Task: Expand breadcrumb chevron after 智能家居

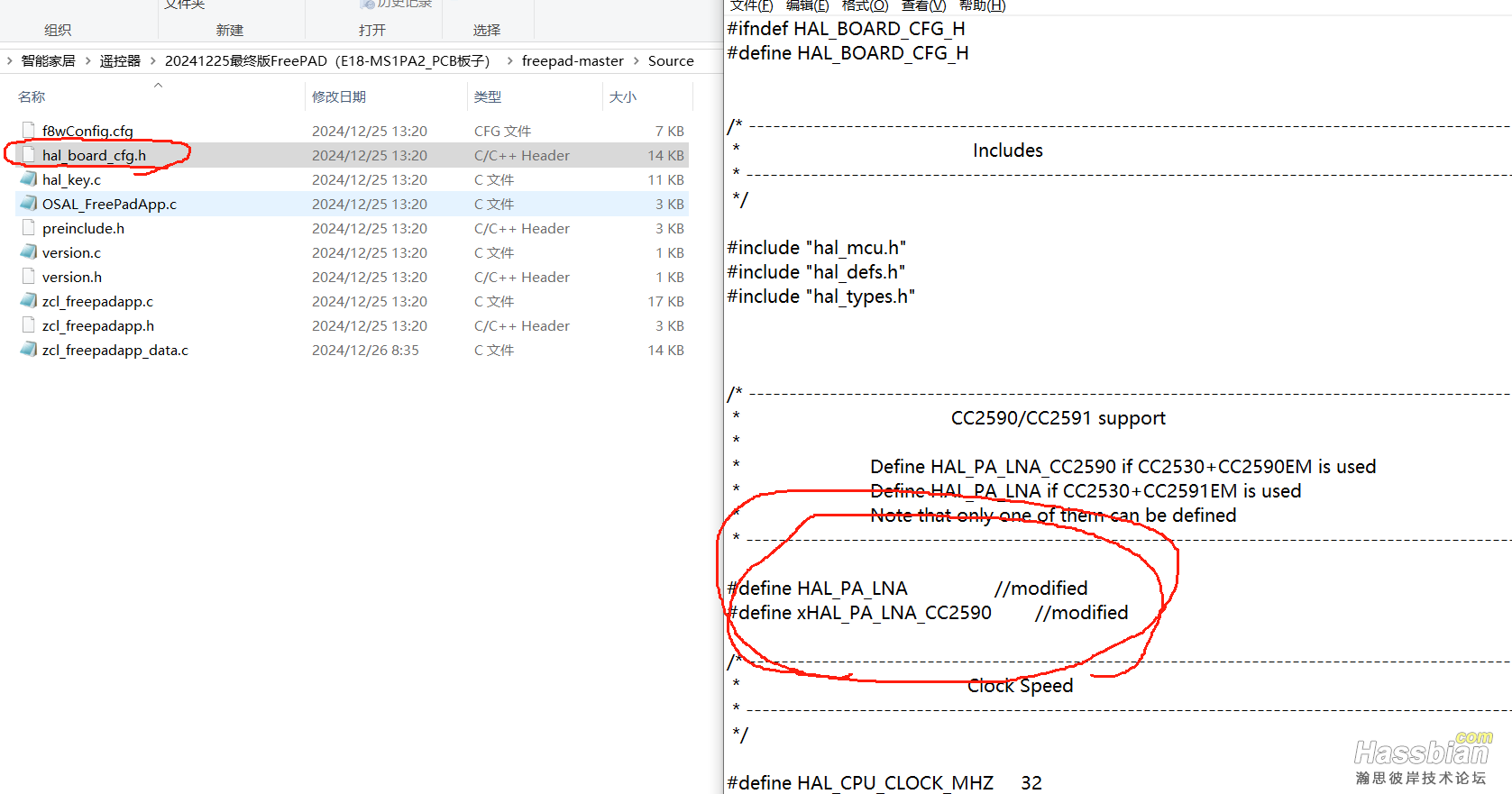Action: tap(87, 60)
